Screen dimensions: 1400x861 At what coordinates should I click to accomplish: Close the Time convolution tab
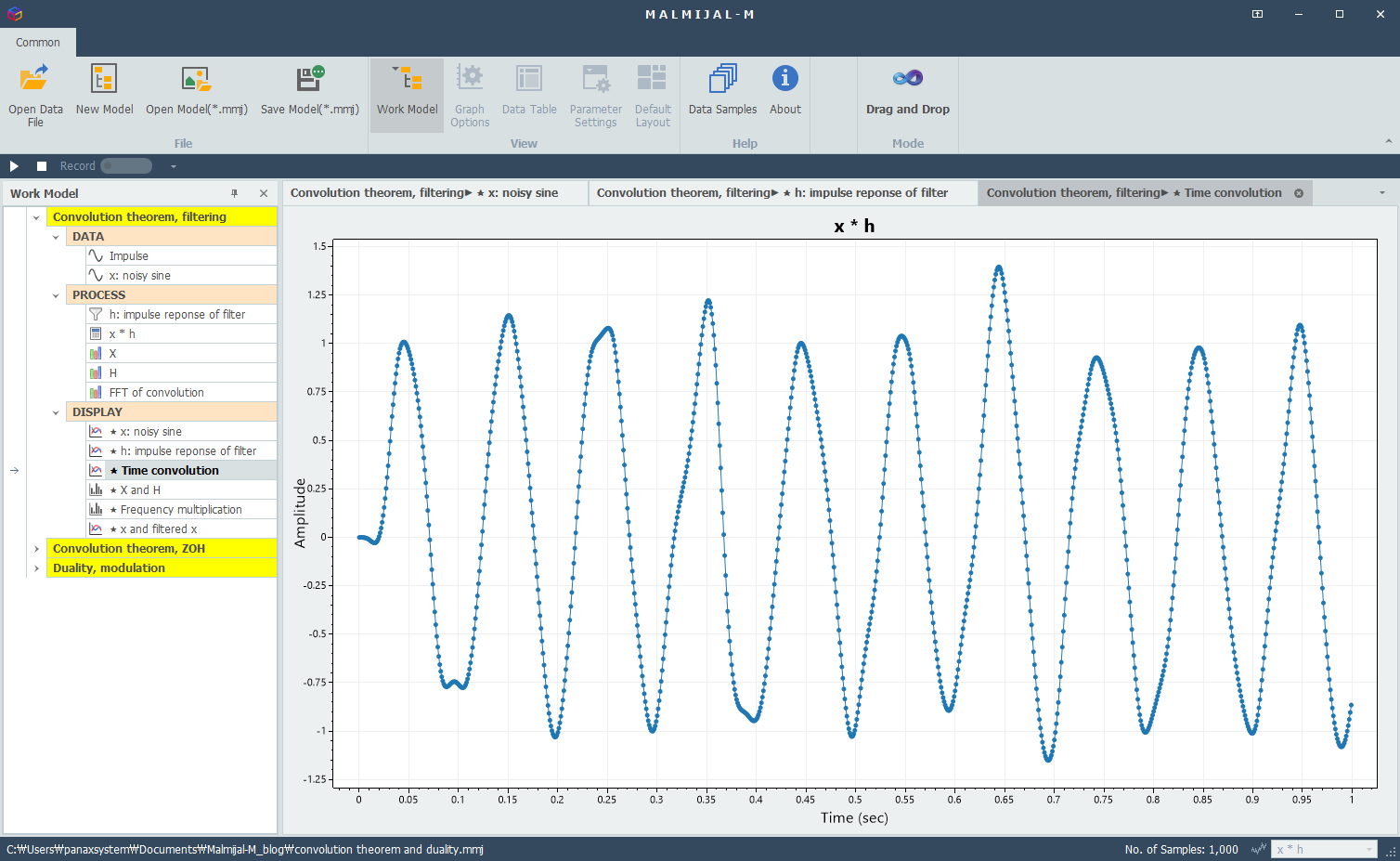tap(1299, 193)
